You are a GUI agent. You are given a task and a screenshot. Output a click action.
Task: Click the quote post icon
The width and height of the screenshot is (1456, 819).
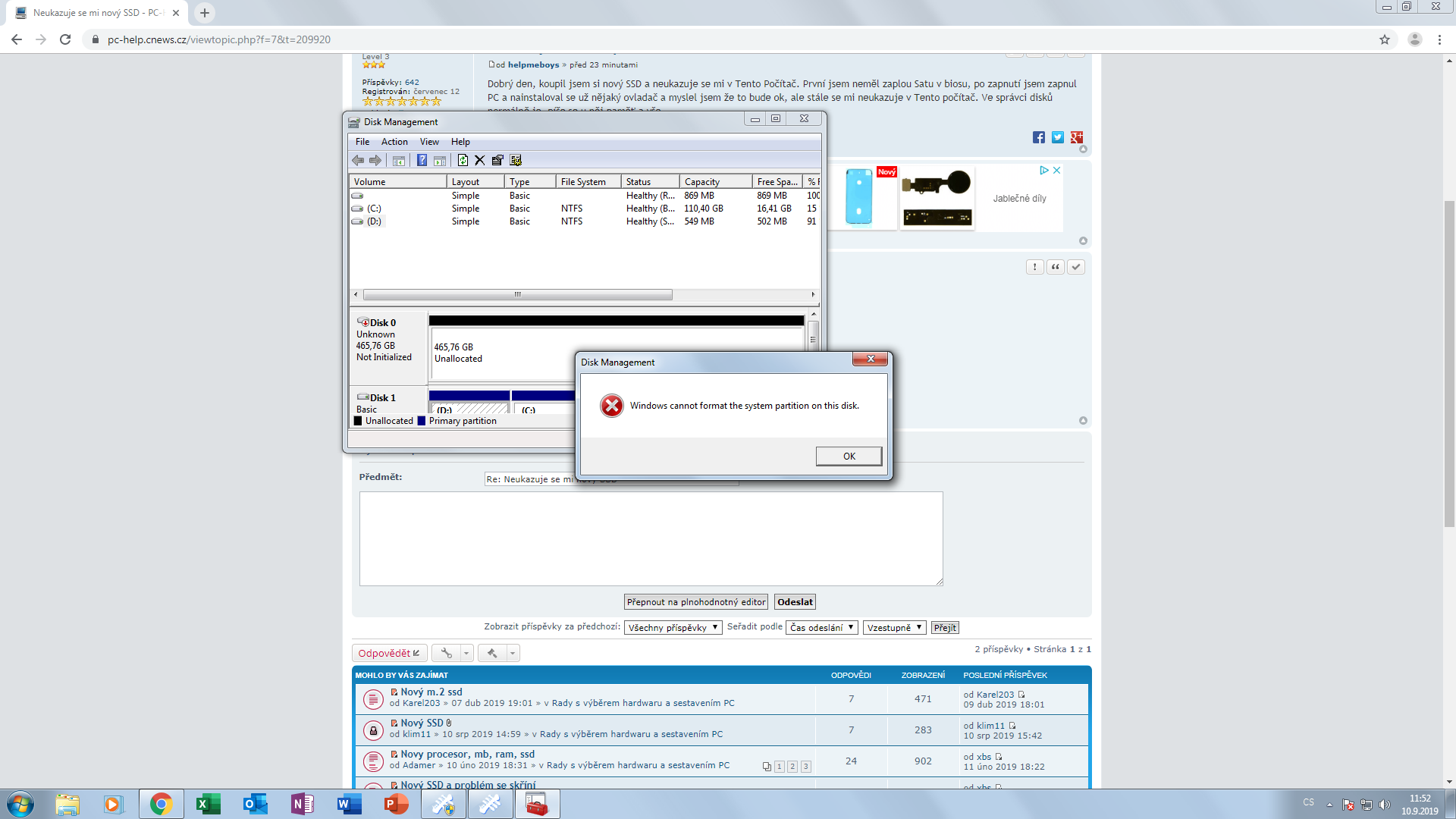1055,267
